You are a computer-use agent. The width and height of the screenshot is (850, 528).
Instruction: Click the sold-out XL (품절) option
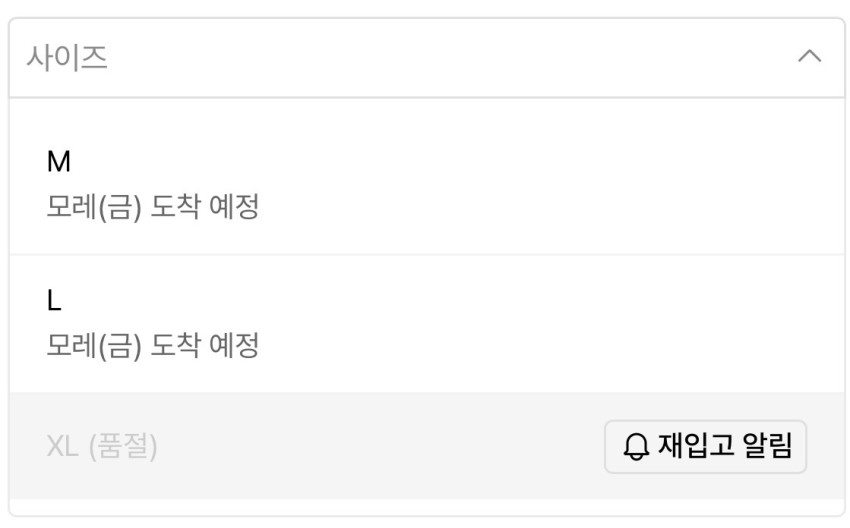click(101, 447)
